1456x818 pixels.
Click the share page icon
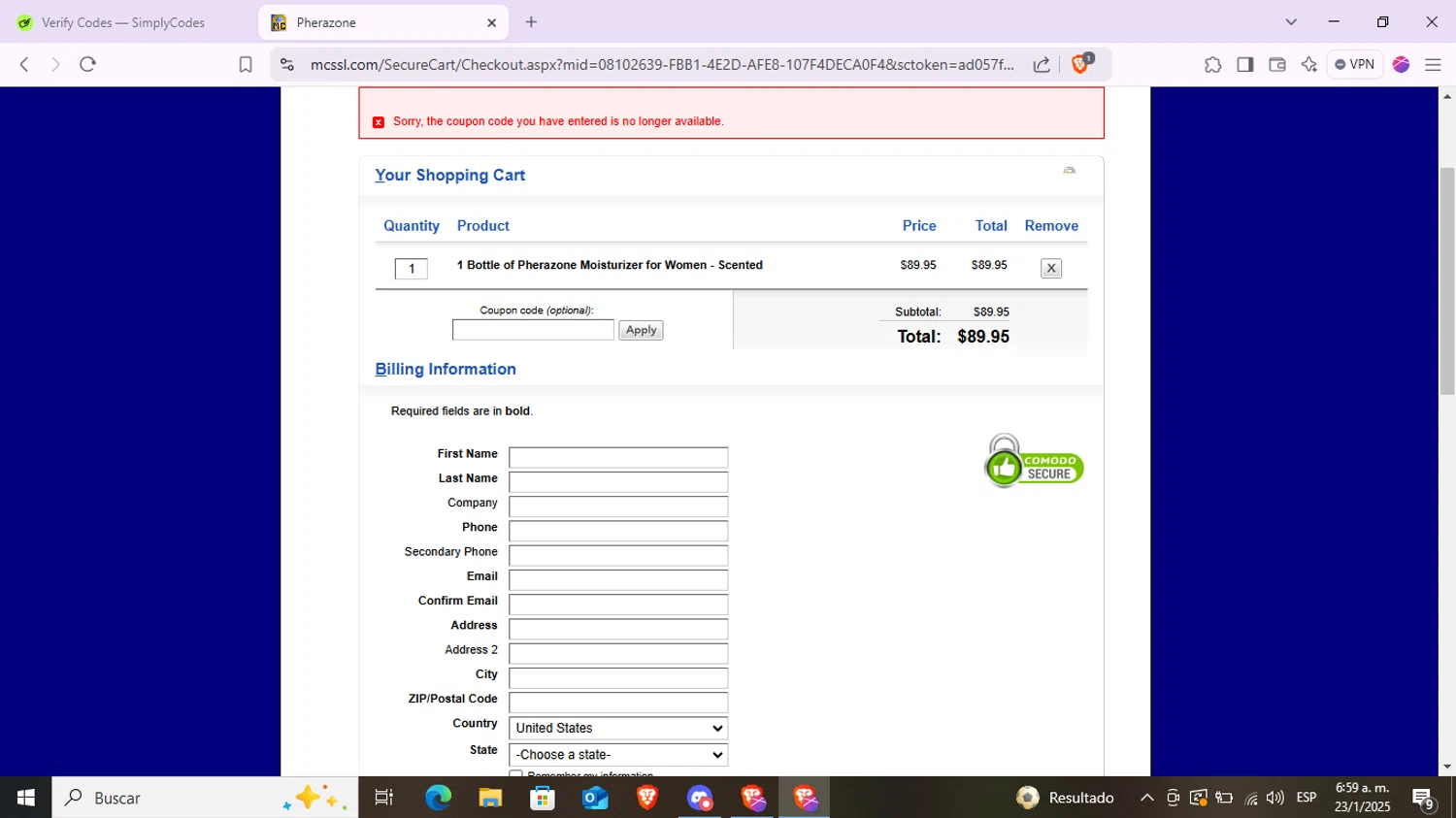[1042, 64]
